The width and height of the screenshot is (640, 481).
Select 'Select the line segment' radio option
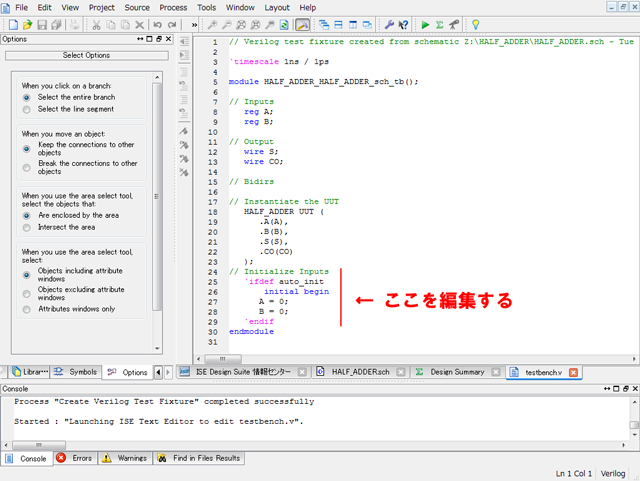coord(27,109)
